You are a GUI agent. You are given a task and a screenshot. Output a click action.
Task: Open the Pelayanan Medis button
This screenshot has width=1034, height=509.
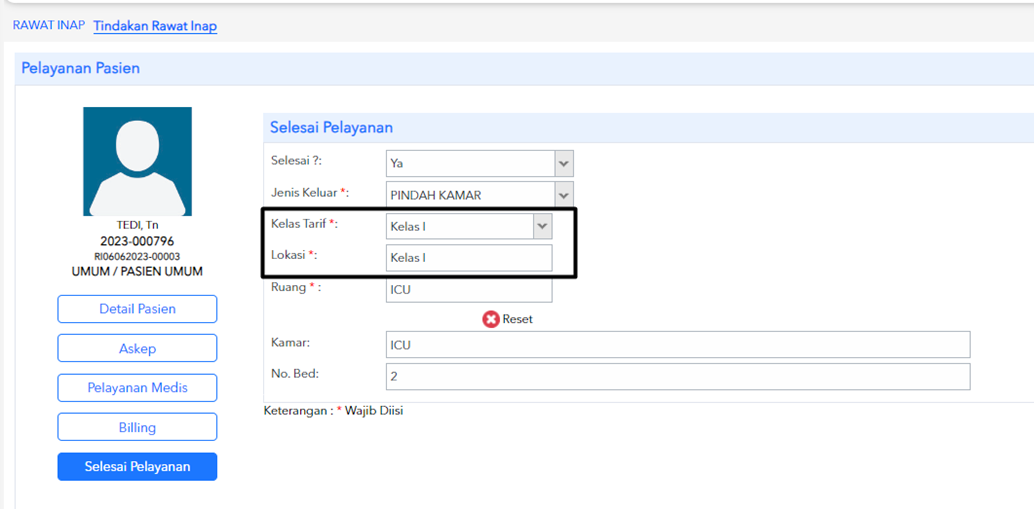[x=137, y=388]
